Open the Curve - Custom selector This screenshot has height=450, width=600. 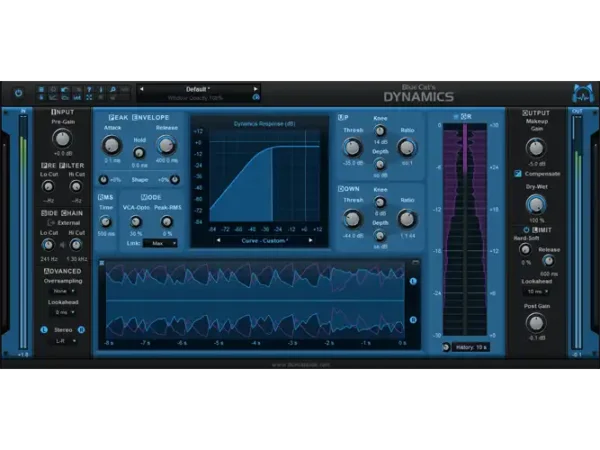coord(264,241)
